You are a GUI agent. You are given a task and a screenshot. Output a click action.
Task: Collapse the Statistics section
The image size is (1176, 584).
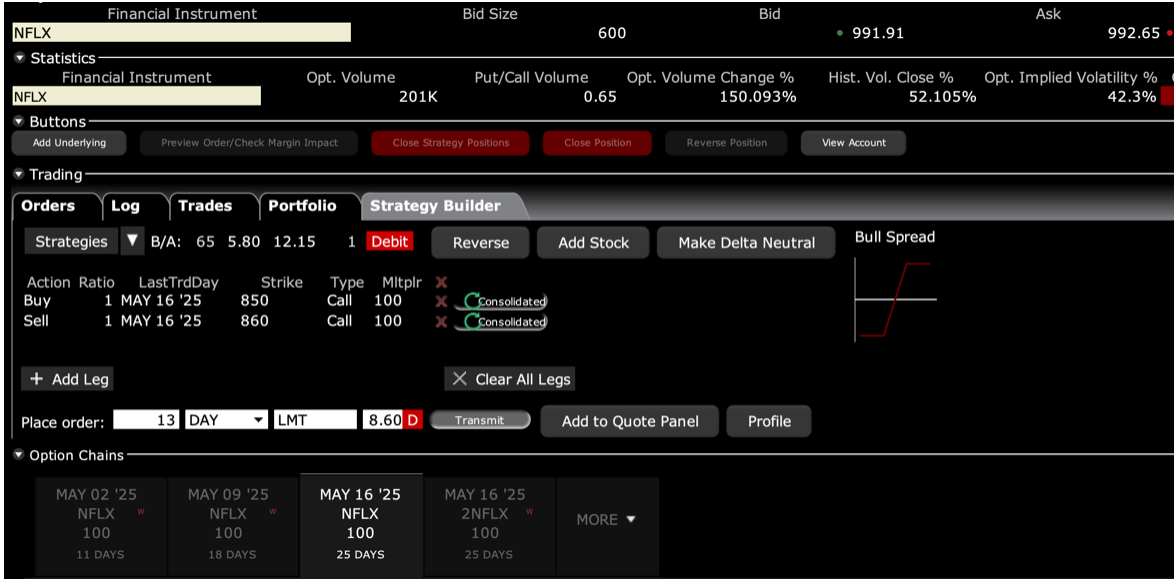(x=20, y=58)
